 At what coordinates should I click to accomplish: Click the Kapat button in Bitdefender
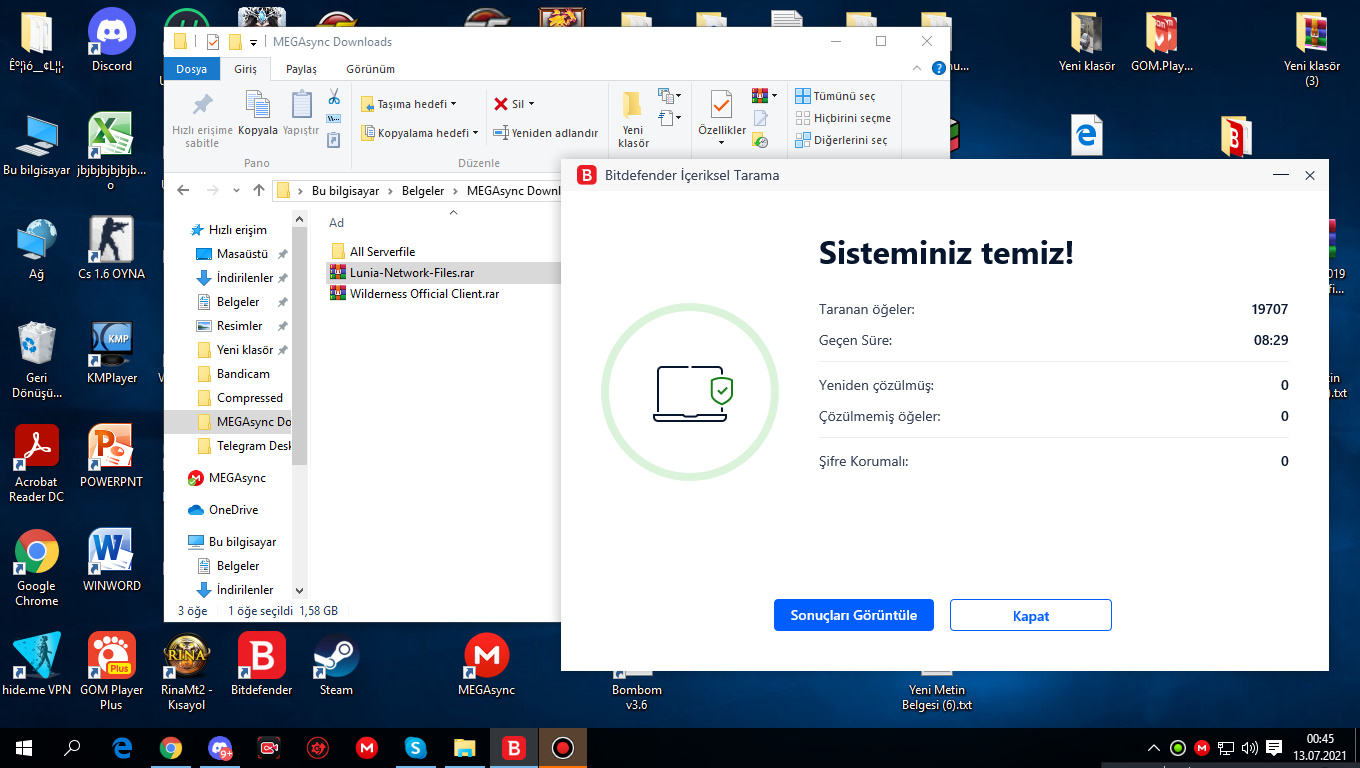1030,615
